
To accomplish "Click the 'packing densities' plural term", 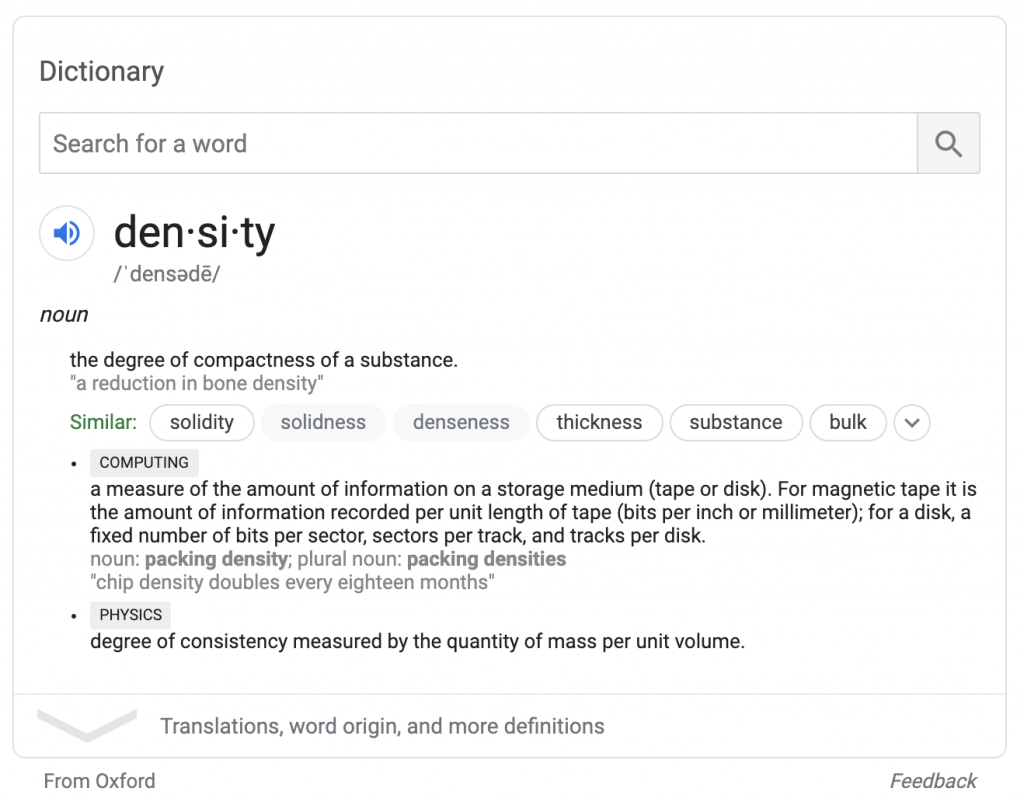I will [486, 559].
